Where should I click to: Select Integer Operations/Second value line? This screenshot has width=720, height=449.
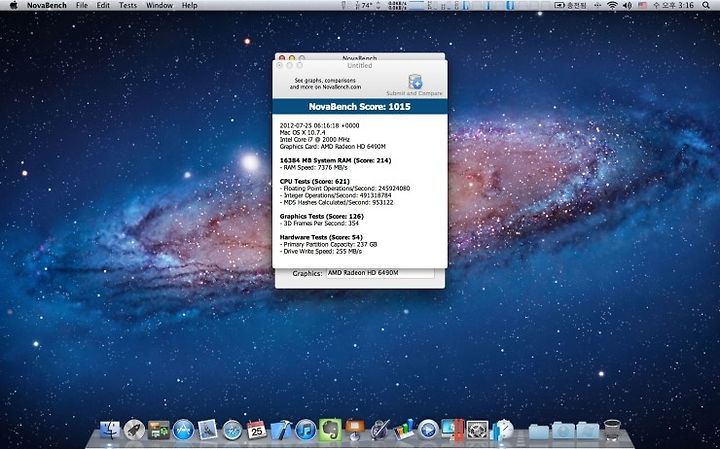coord(336,195)
